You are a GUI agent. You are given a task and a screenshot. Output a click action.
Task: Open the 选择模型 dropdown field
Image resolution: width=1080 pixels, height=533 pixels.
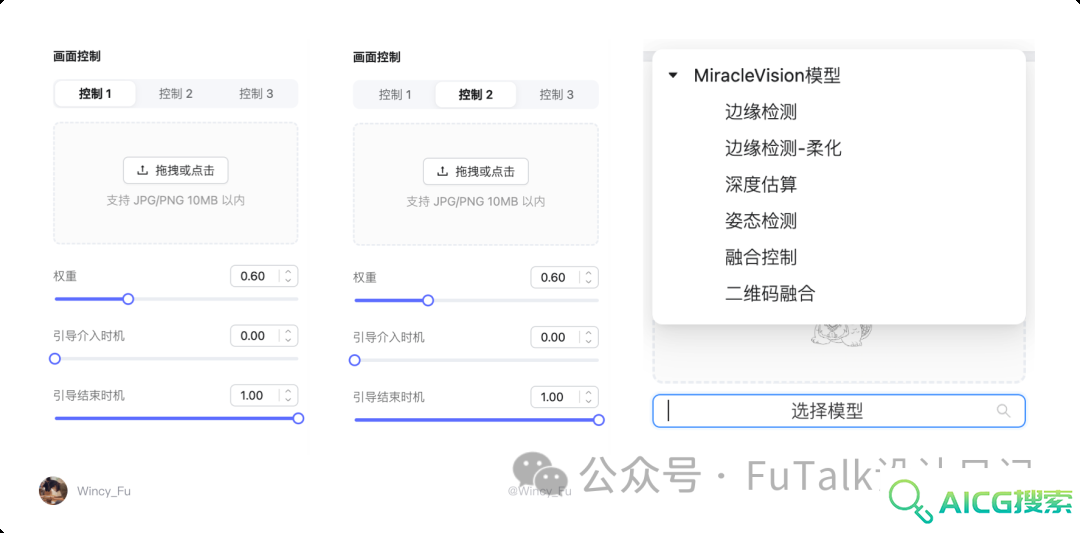(x=839, y=411)
